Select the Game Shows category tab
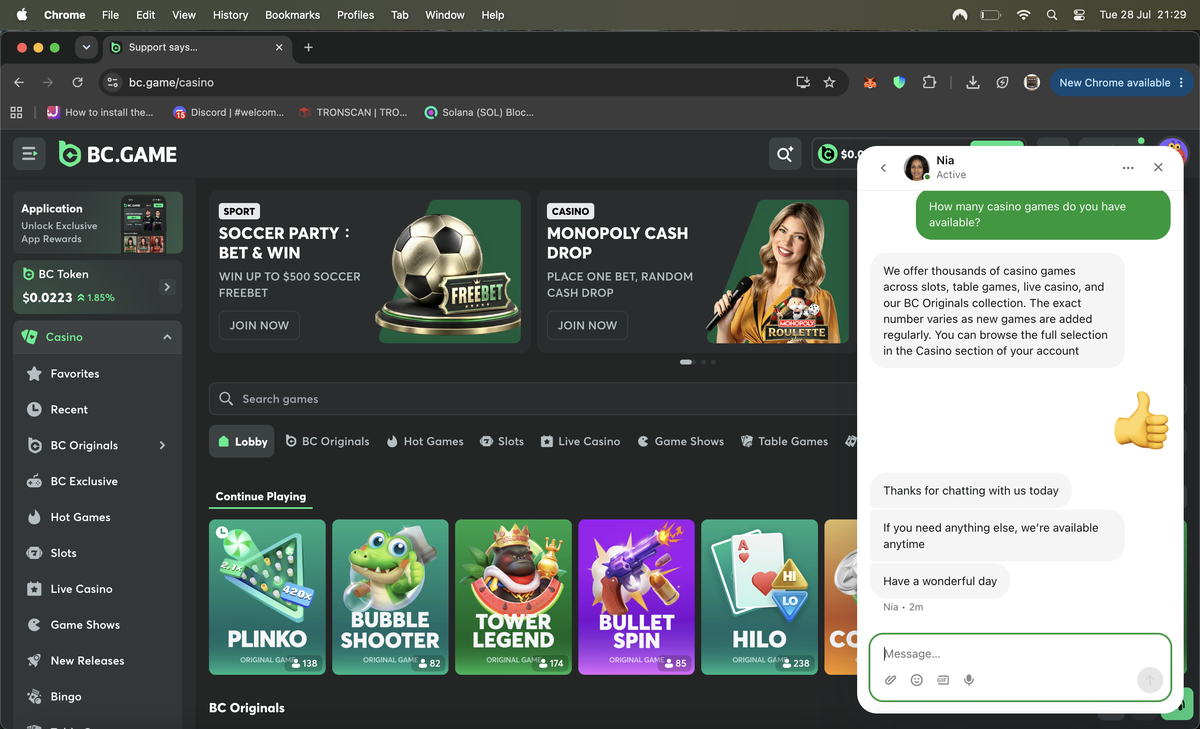Image resolution: width=1200 pixels, height=729 pixels. pyautogui.click(x=680, y=441)
